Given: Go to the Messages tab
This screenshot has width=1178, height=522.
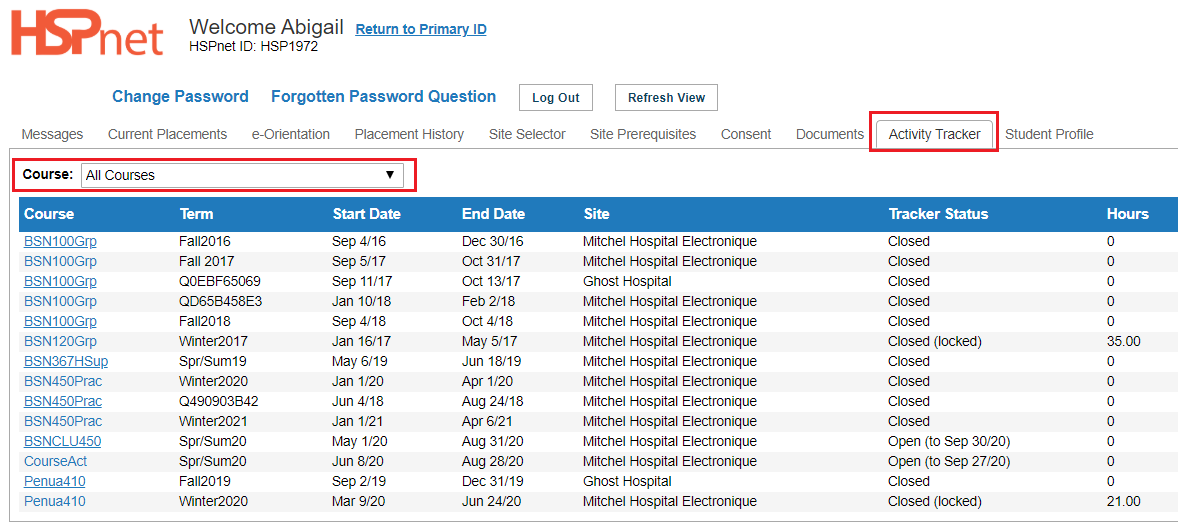Looking at the screenshot, I should click(52, 134).
